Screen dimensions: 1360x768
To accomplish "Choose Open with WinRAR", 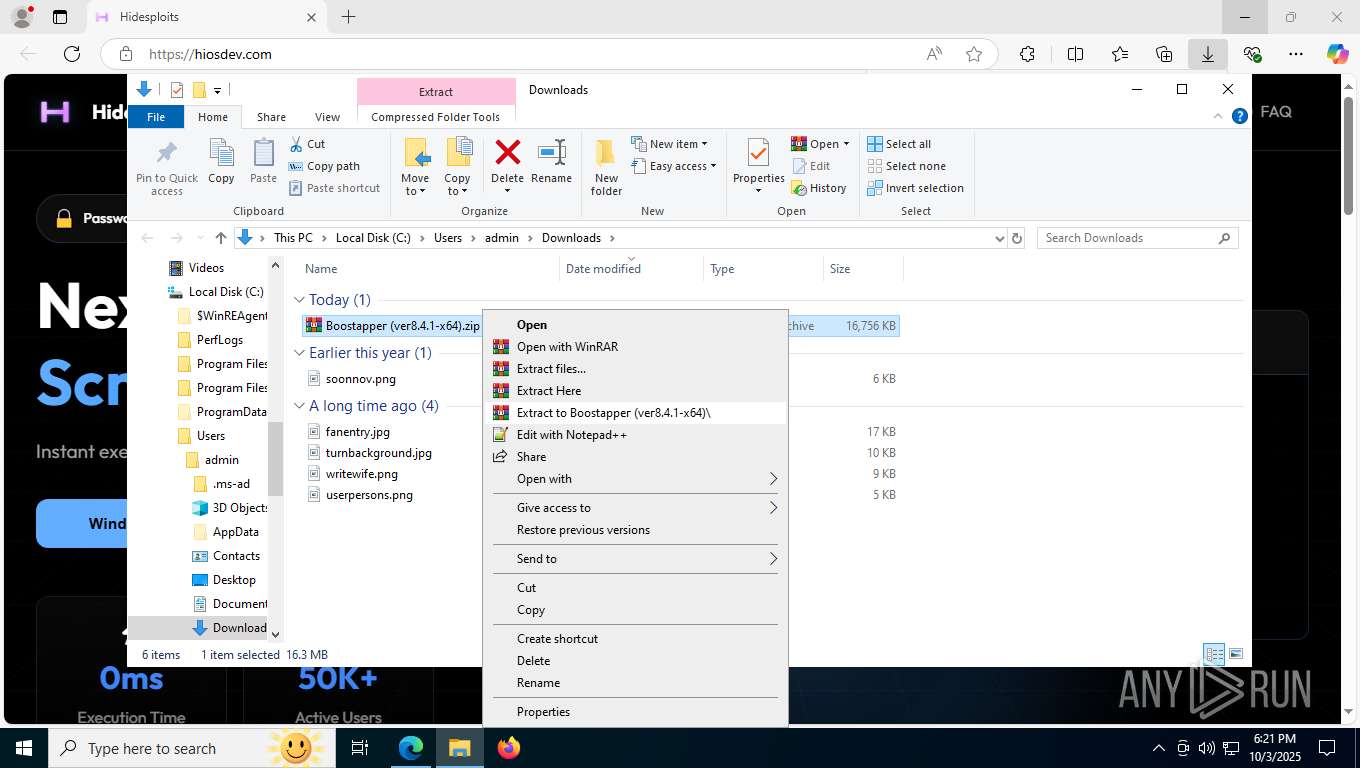I will 635,347.
